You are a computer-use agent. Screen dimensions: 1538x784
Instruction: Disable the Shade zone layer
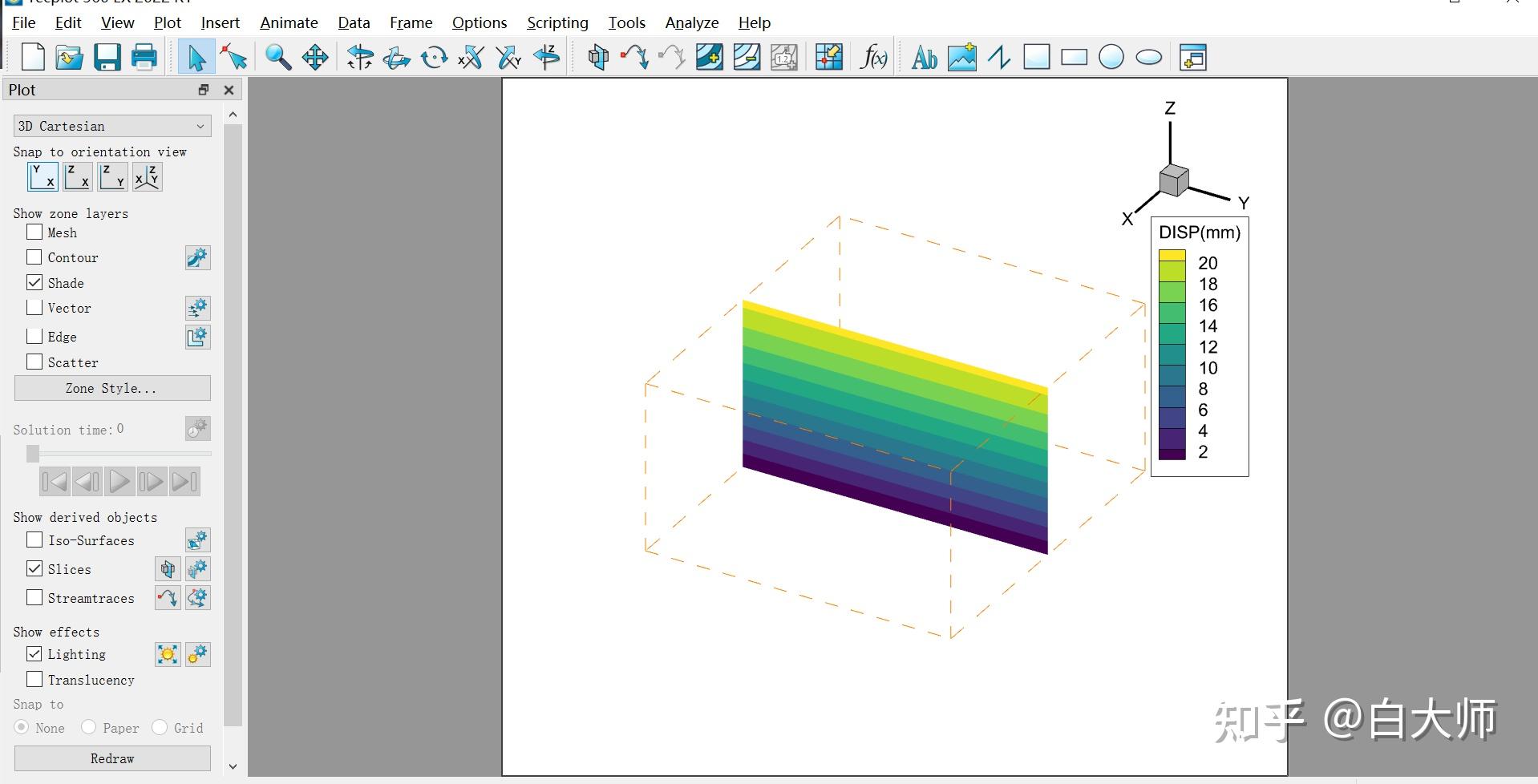(34, 282)
